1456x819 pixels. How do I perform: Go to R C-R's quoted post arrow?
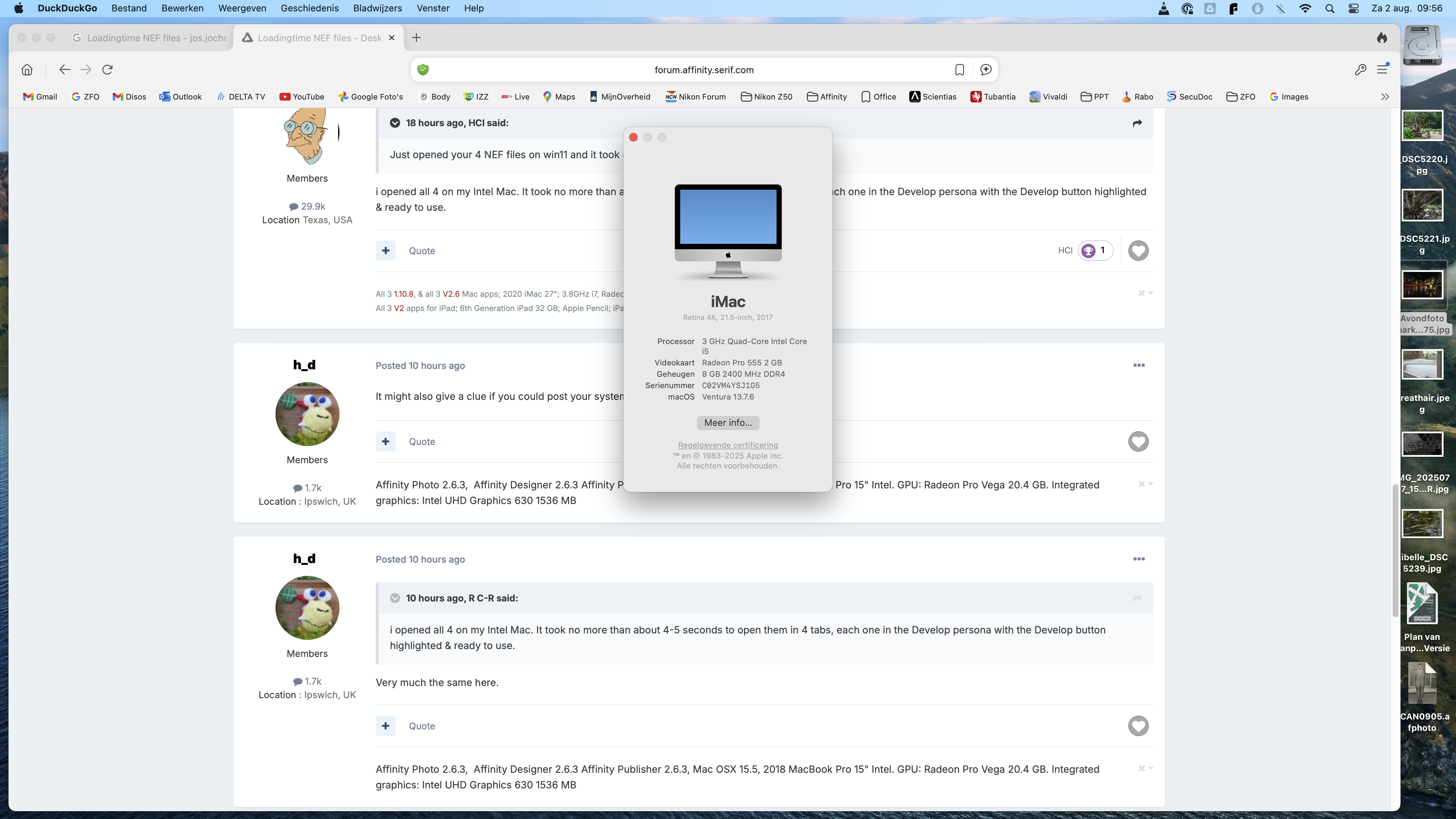click(1137, 599)
